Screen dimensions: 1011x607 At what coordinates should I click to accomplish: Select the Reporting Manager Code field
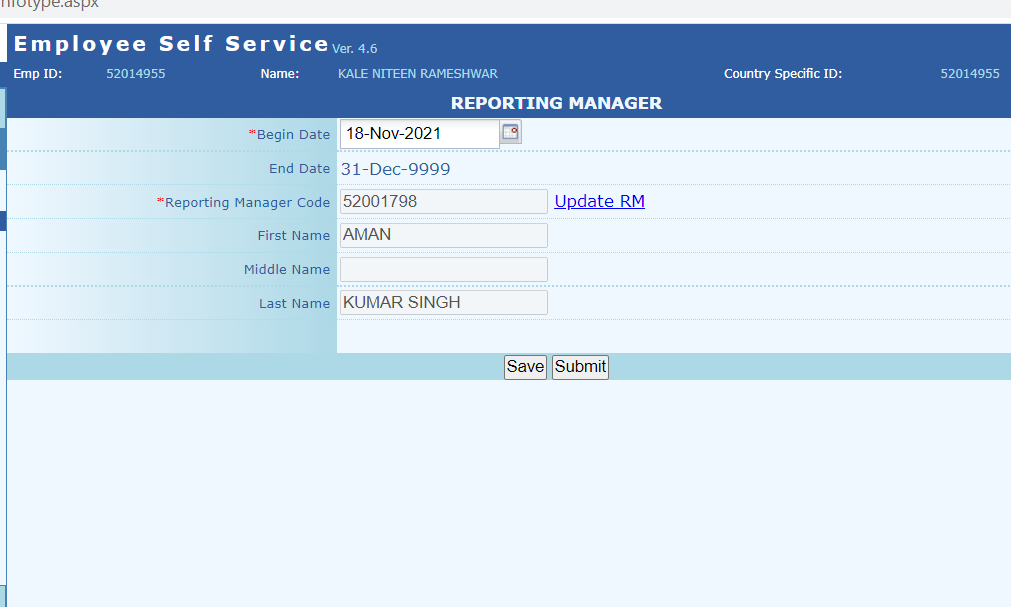point(443,202)
